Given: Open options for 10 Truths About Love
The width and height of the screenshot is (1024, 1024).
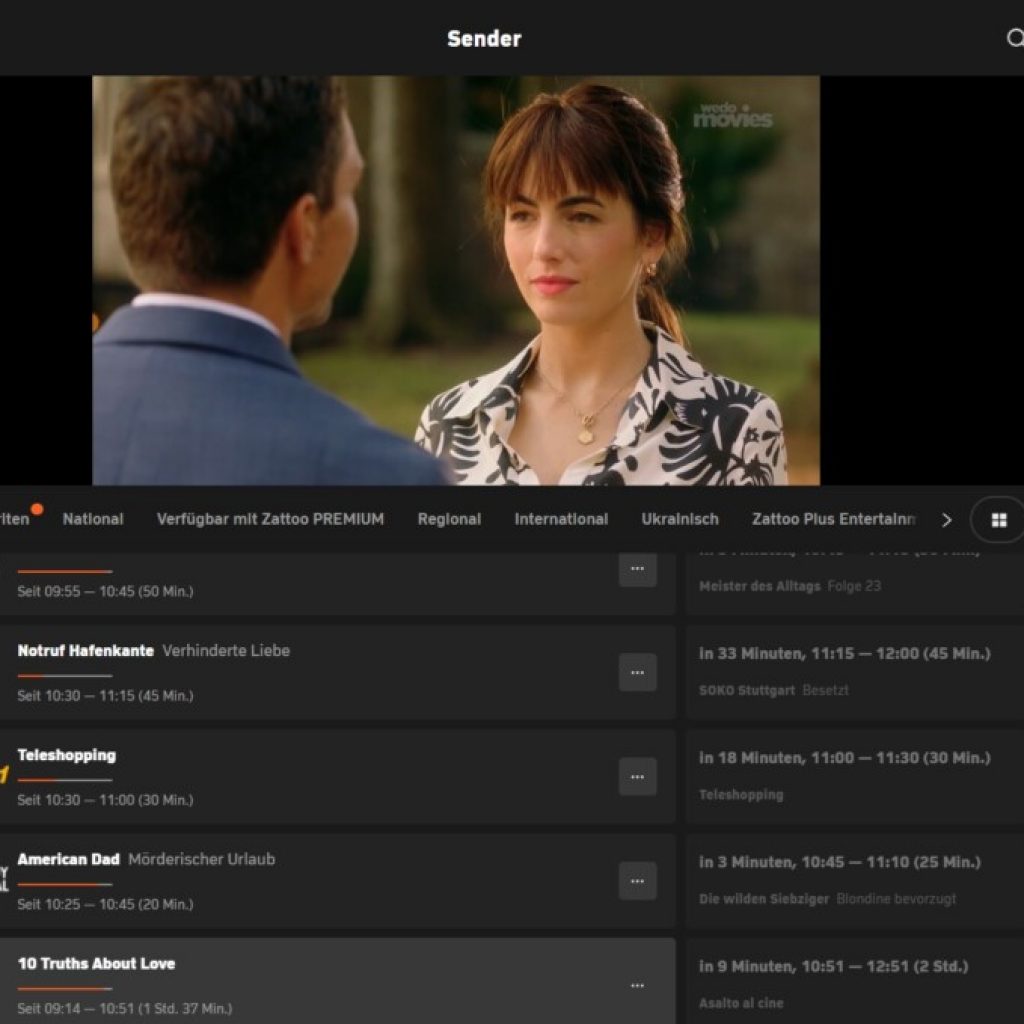Looking at the screenshot, I should [x=637, y=985].
